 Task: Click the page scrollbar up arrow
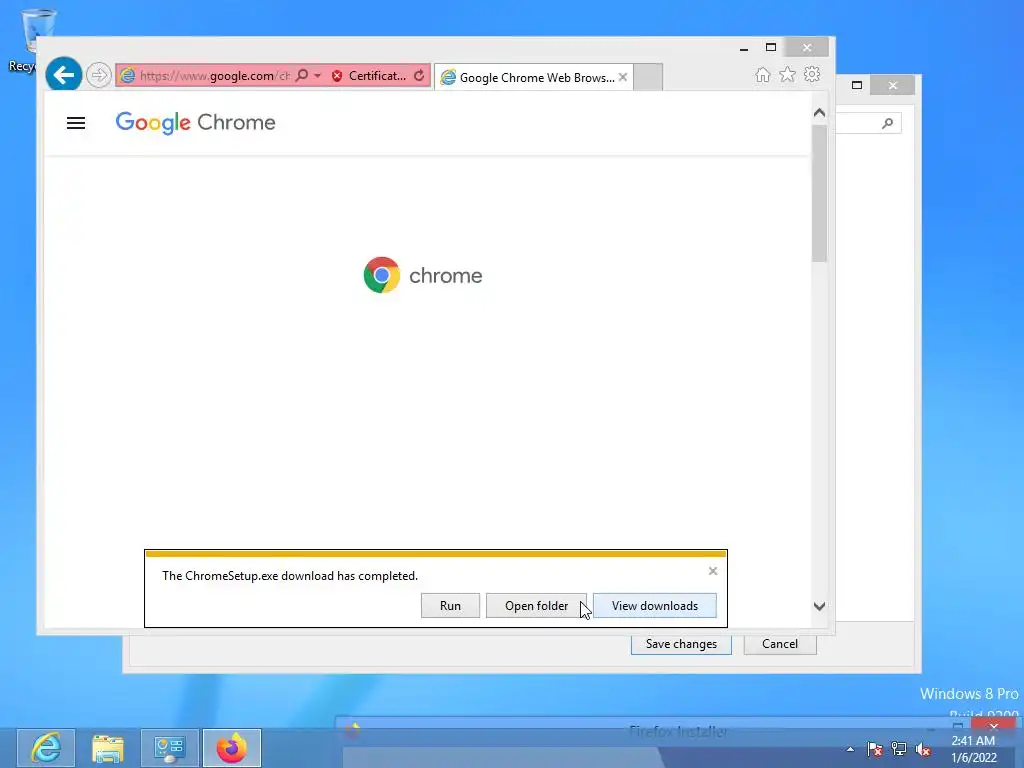click(x=820, y=113)
